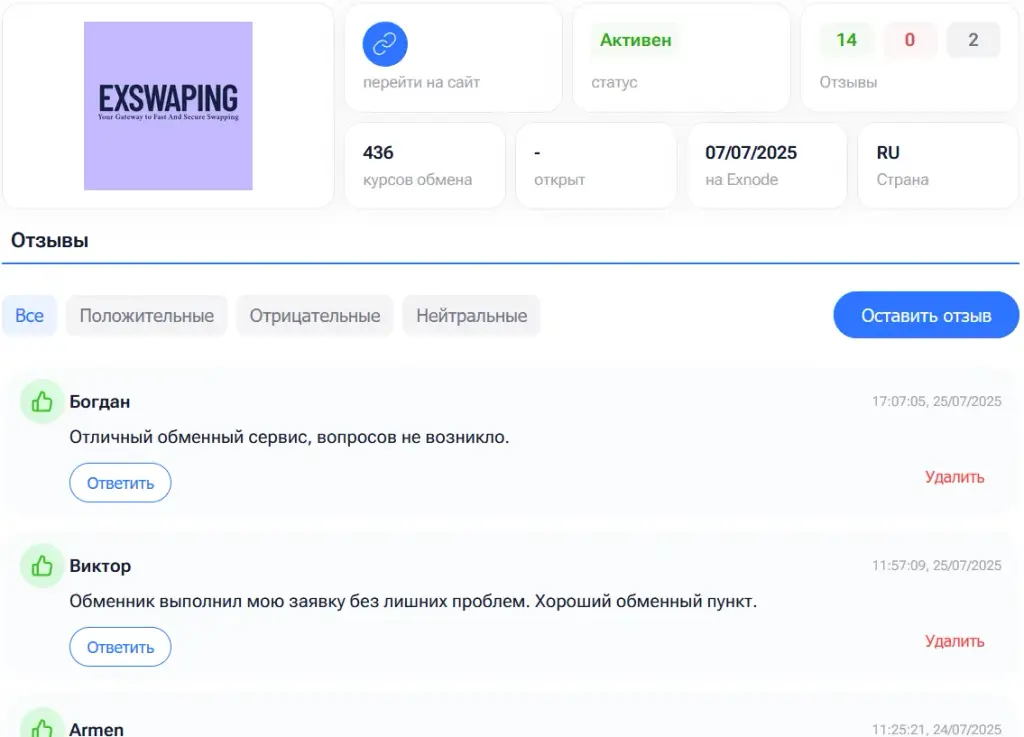Screen dimensions: 1024x737
Task: Click the thumbs-up icon next to Armen
Action: (x=42, y=725)
